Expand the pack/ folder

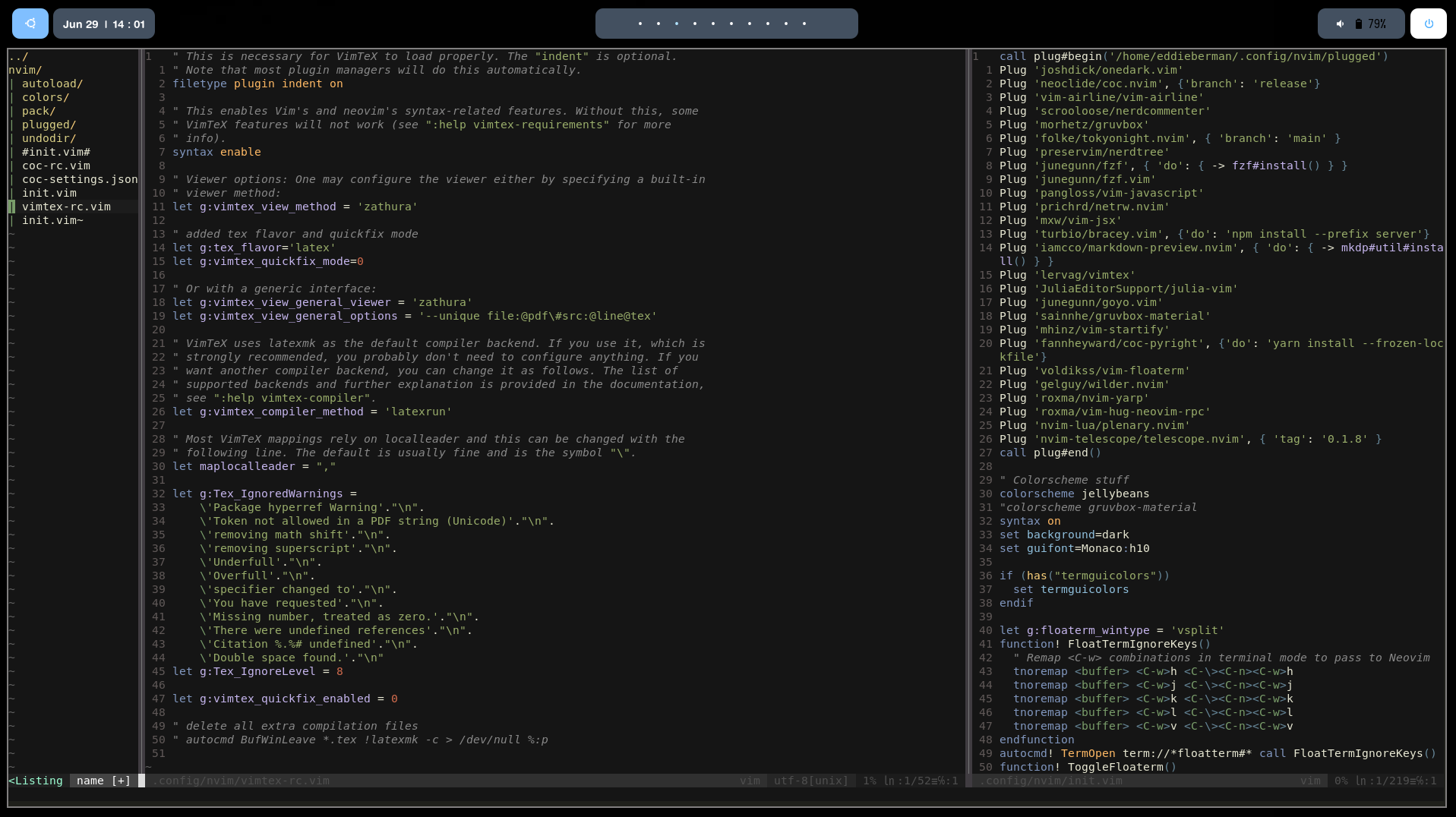point(39,111)
